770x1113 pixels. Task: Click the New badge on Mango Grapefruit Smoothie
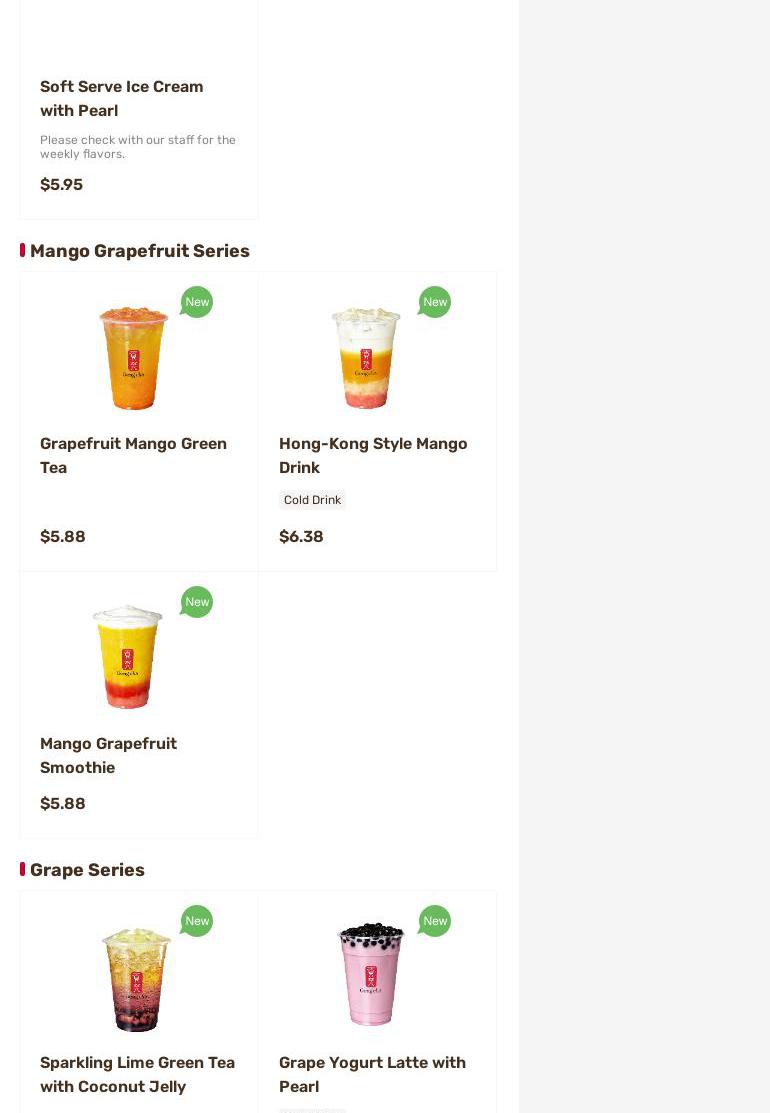[197, 602]
